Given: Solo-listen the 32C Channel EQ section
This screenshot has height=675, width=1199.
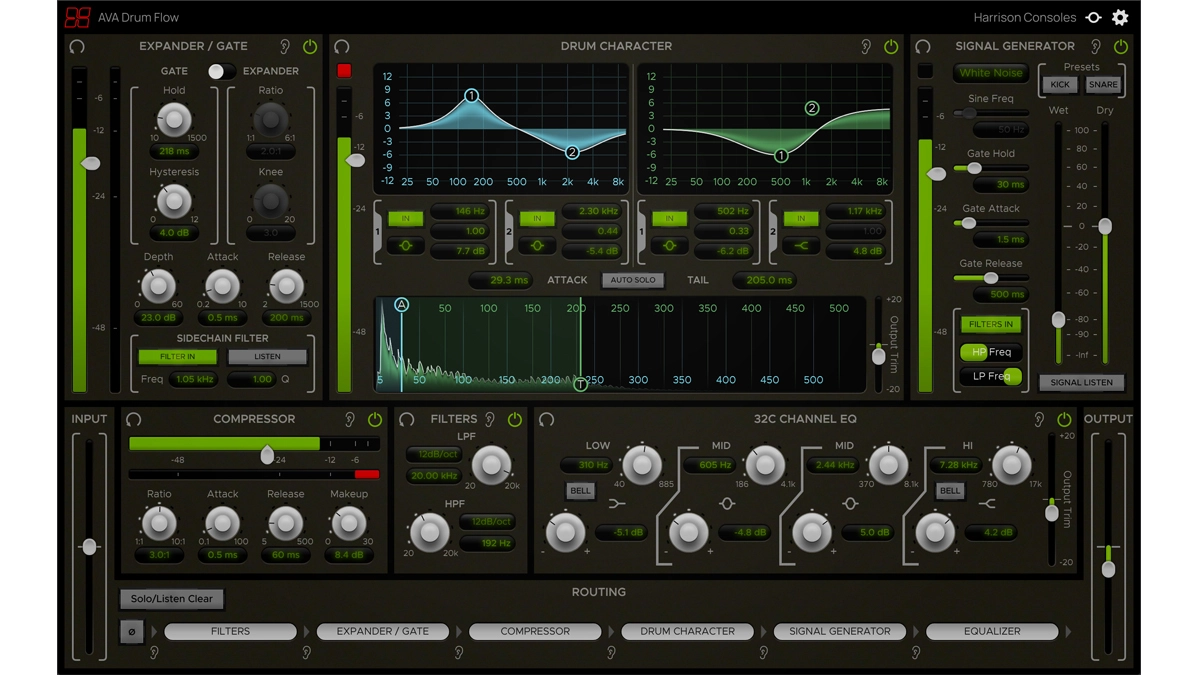Looking at the screenshot, I should (1039, 420).
